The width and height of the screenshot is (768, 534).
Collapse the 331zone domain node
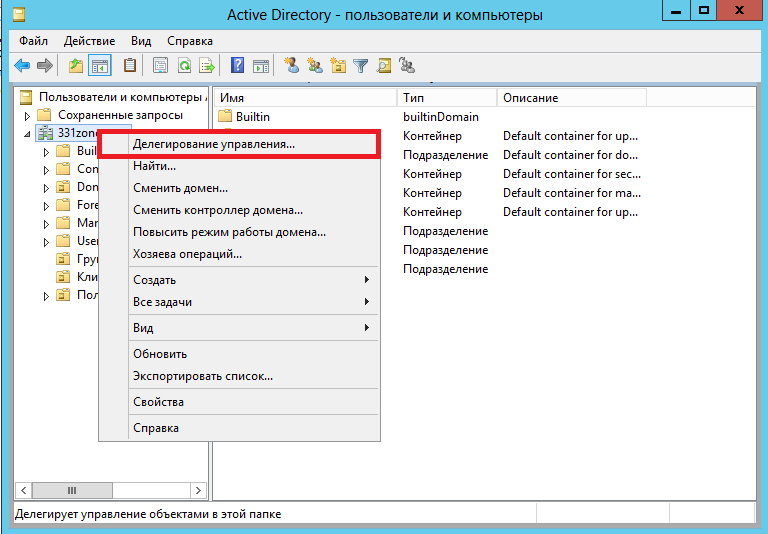[x=27, y=134]
